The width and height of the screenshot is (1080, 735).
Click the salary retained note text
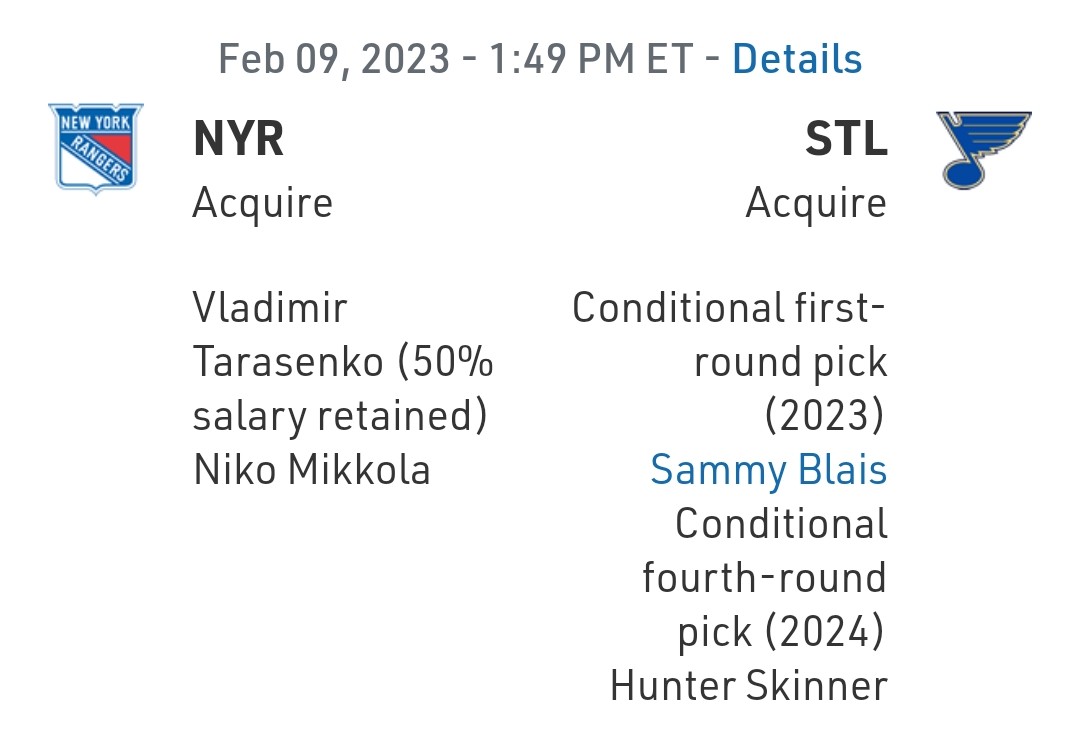click(340, 416)
